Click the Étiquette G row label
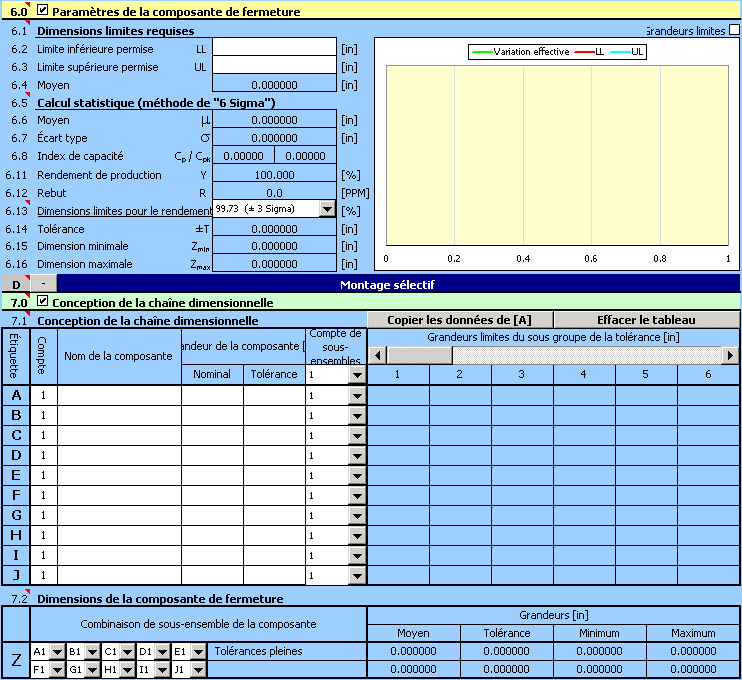Viewport: 742px width, 680px height. click(16, 515)
